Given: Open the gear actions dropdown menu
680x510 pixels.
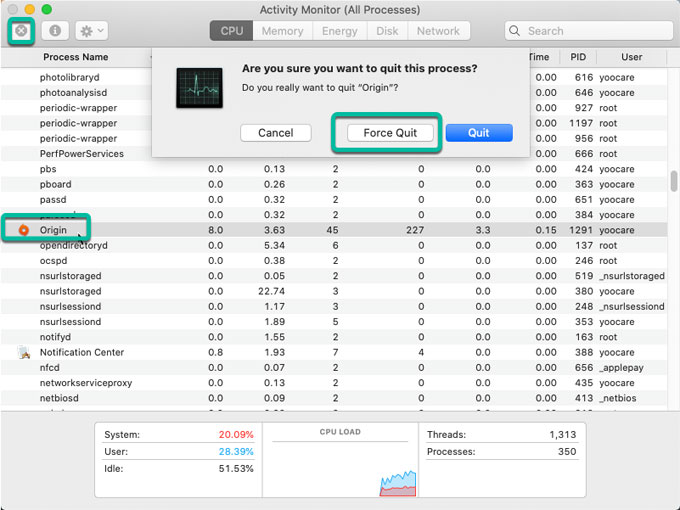Looking at the screenshot, I should [92, 31].
